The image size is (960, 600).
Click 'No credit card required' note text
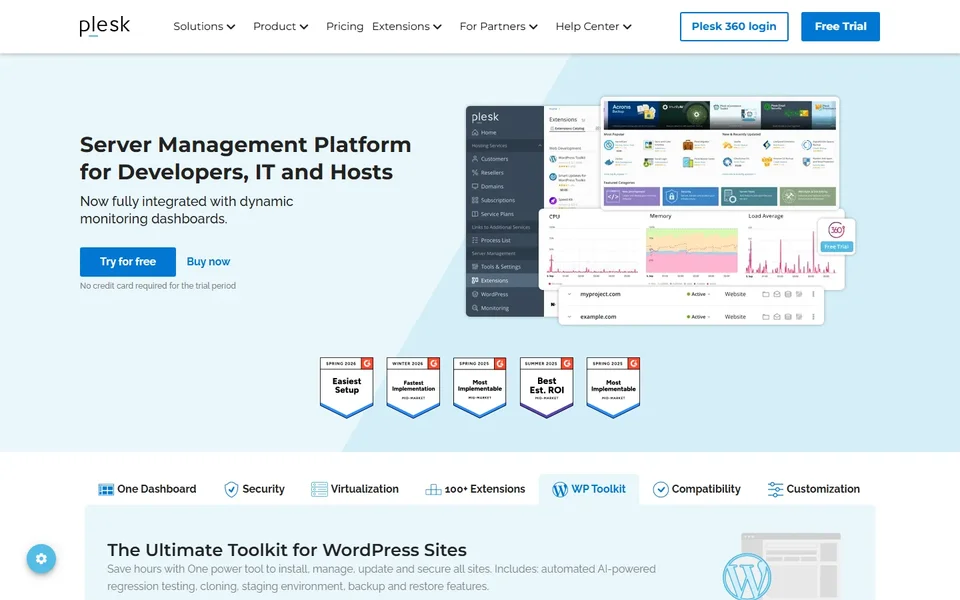[x=157, y=286]
